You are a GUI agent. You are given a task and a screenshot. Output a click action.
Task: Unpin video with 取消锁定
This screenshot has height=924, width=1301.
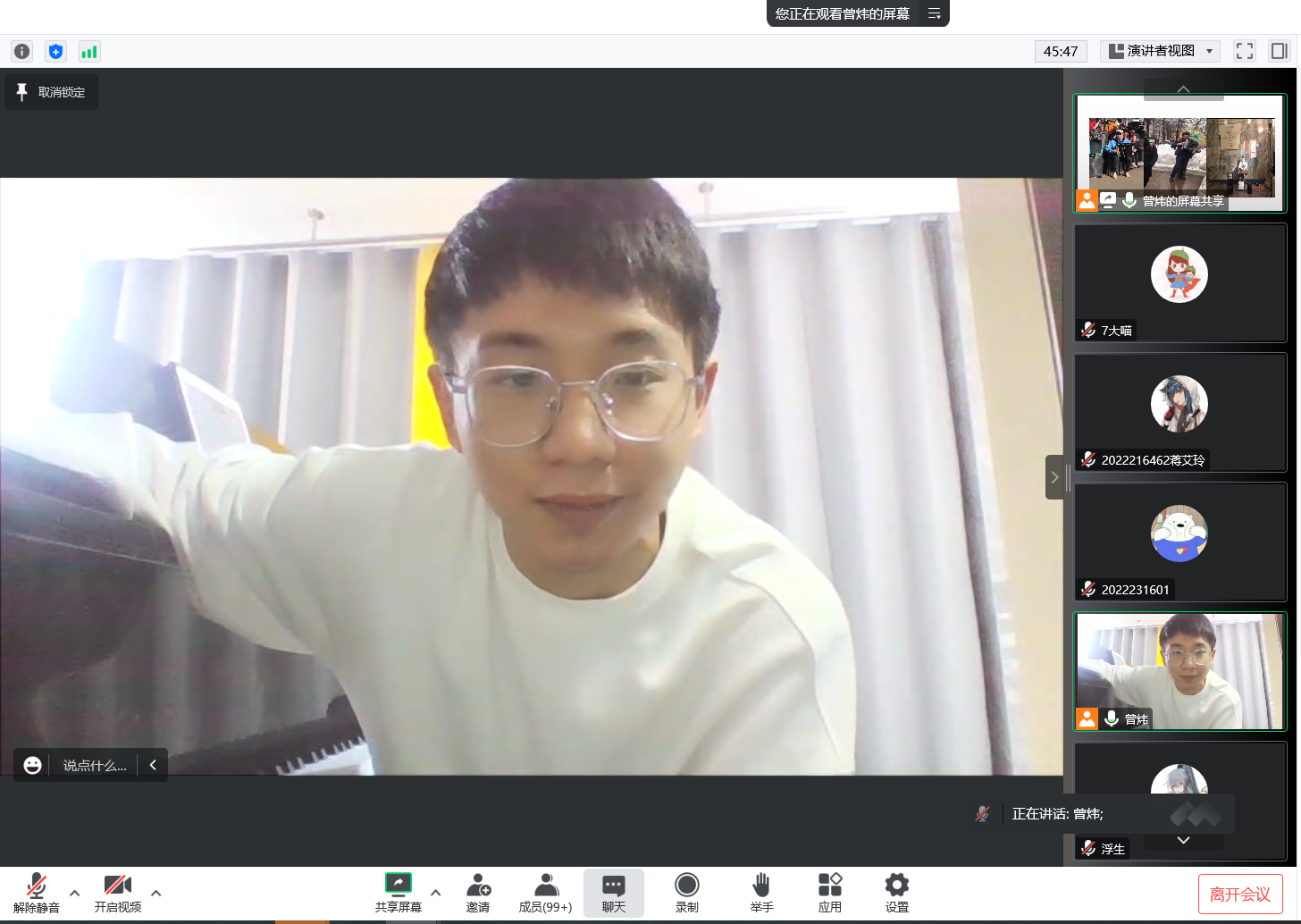click(x=52, y=92)
